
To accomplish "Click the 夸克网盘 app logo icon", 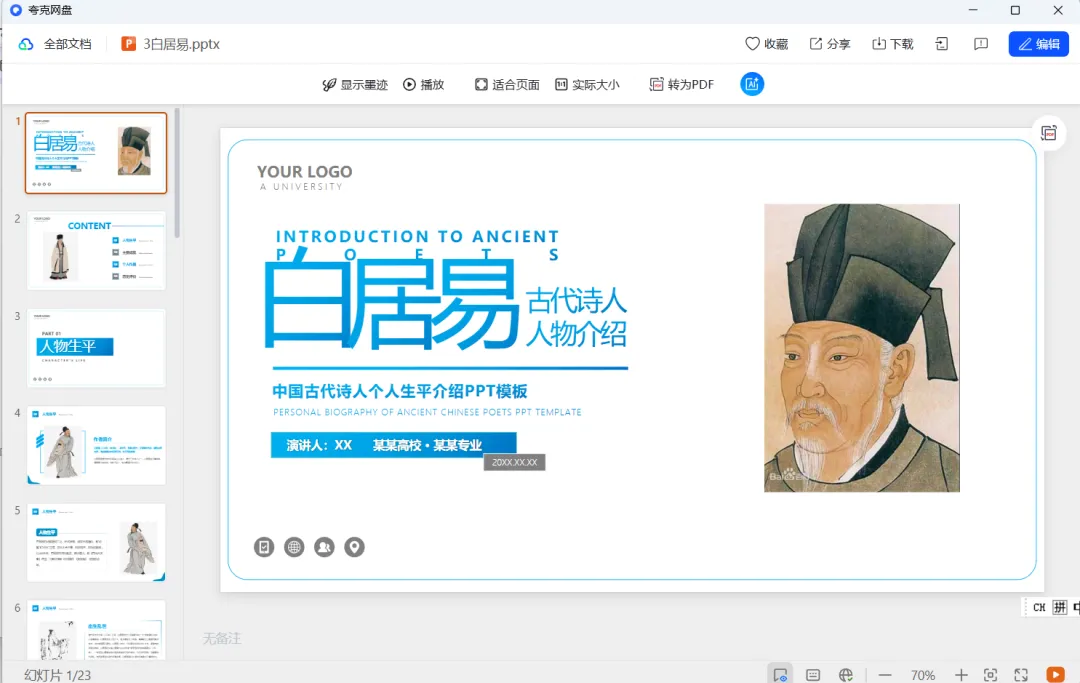I will [16, 10].
